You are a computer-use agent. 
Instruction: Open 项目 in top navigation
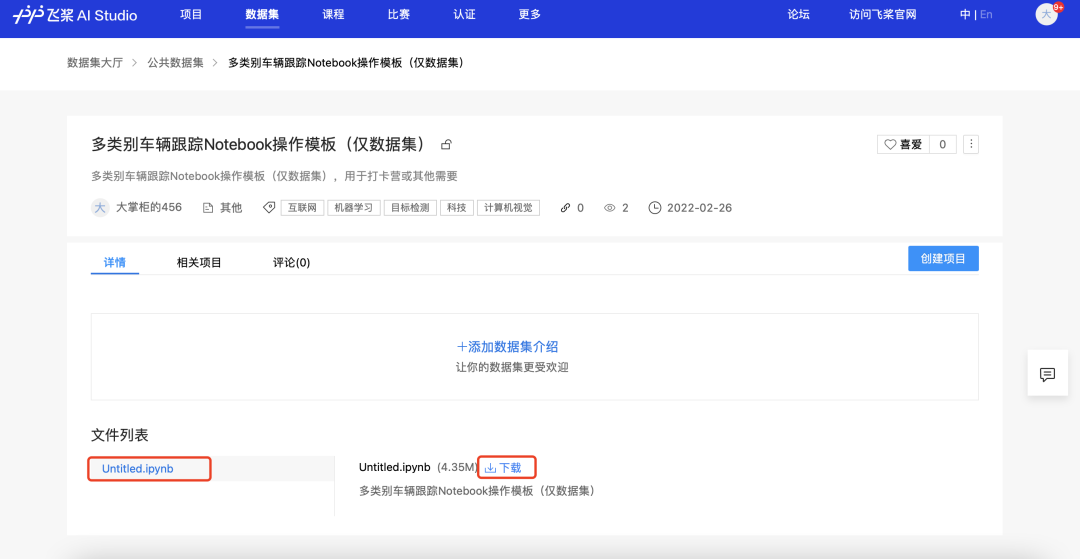tap(191, 14)
